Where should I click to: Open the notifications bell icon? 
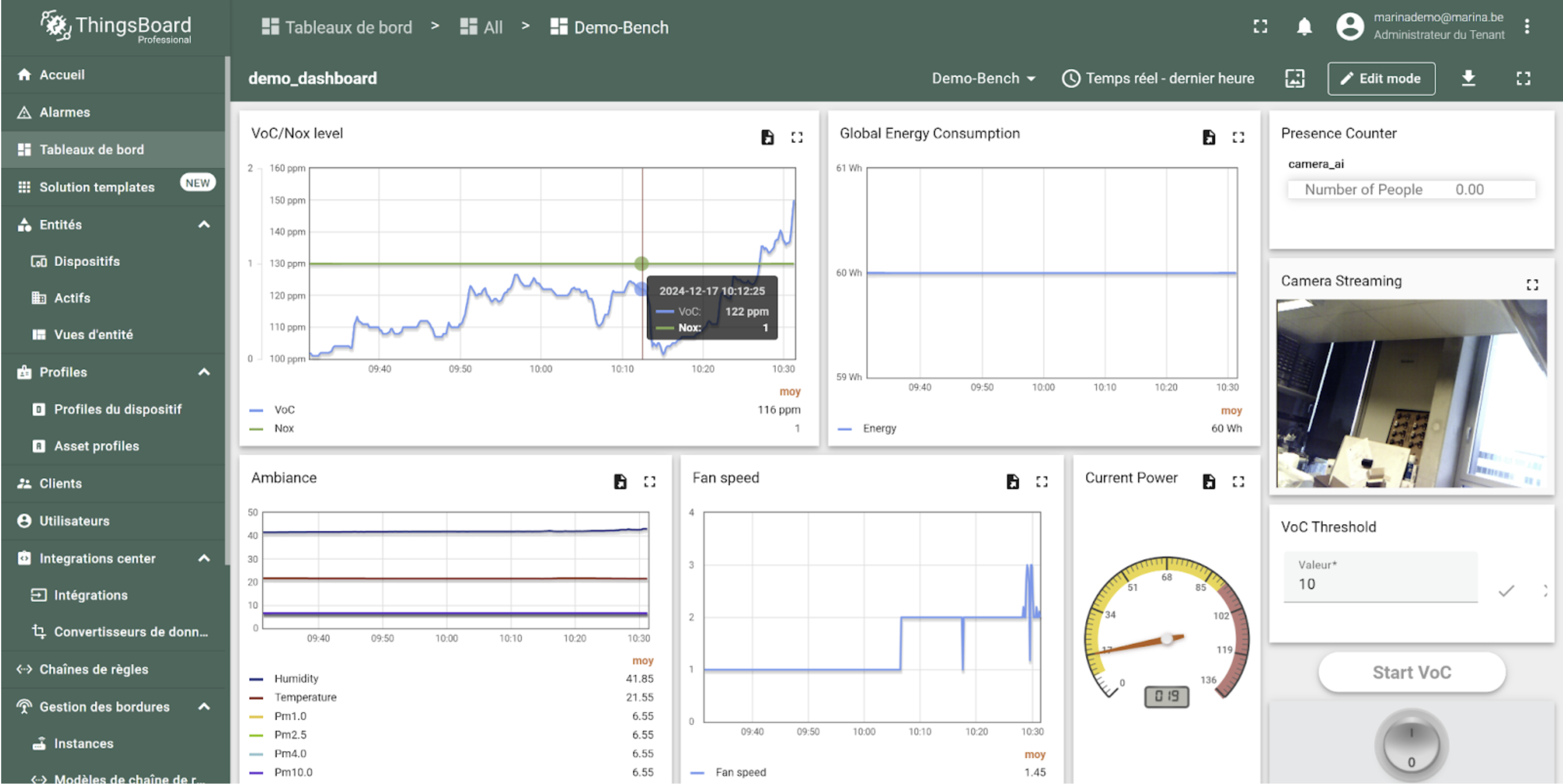(x=1304, y=27)
